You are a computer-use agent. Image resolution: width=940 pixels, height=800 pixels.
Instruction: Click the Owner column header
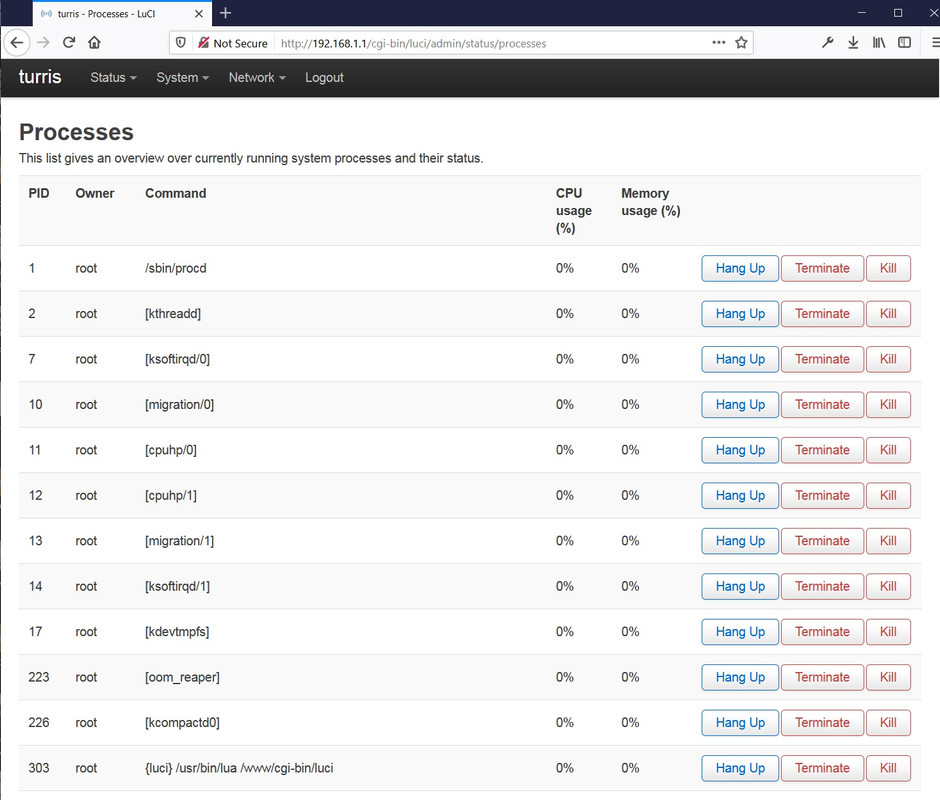pyautogui.click(x=95, y=193)
